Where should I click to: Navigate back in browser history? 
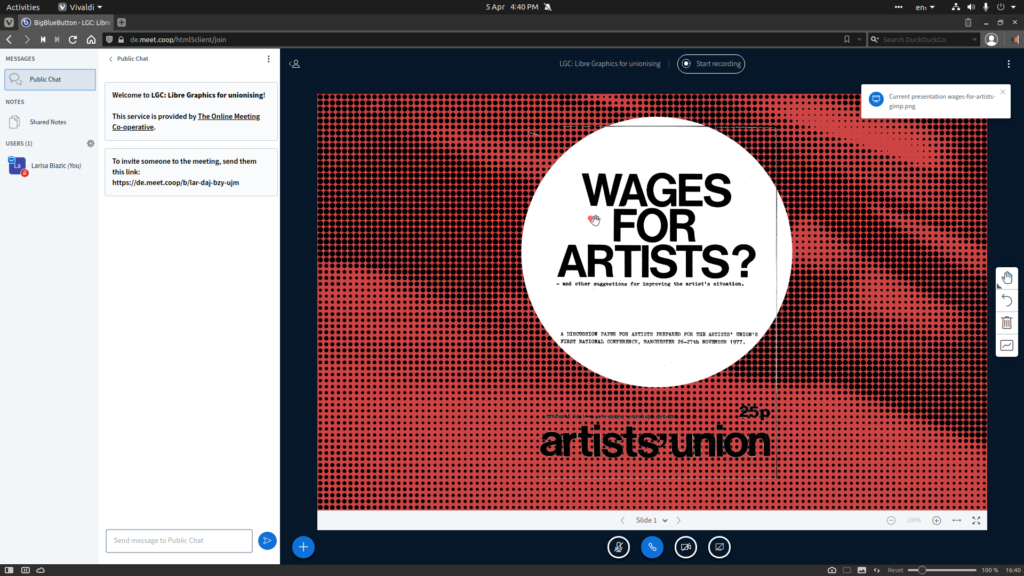pyautogui.click(x=9, y=40)
